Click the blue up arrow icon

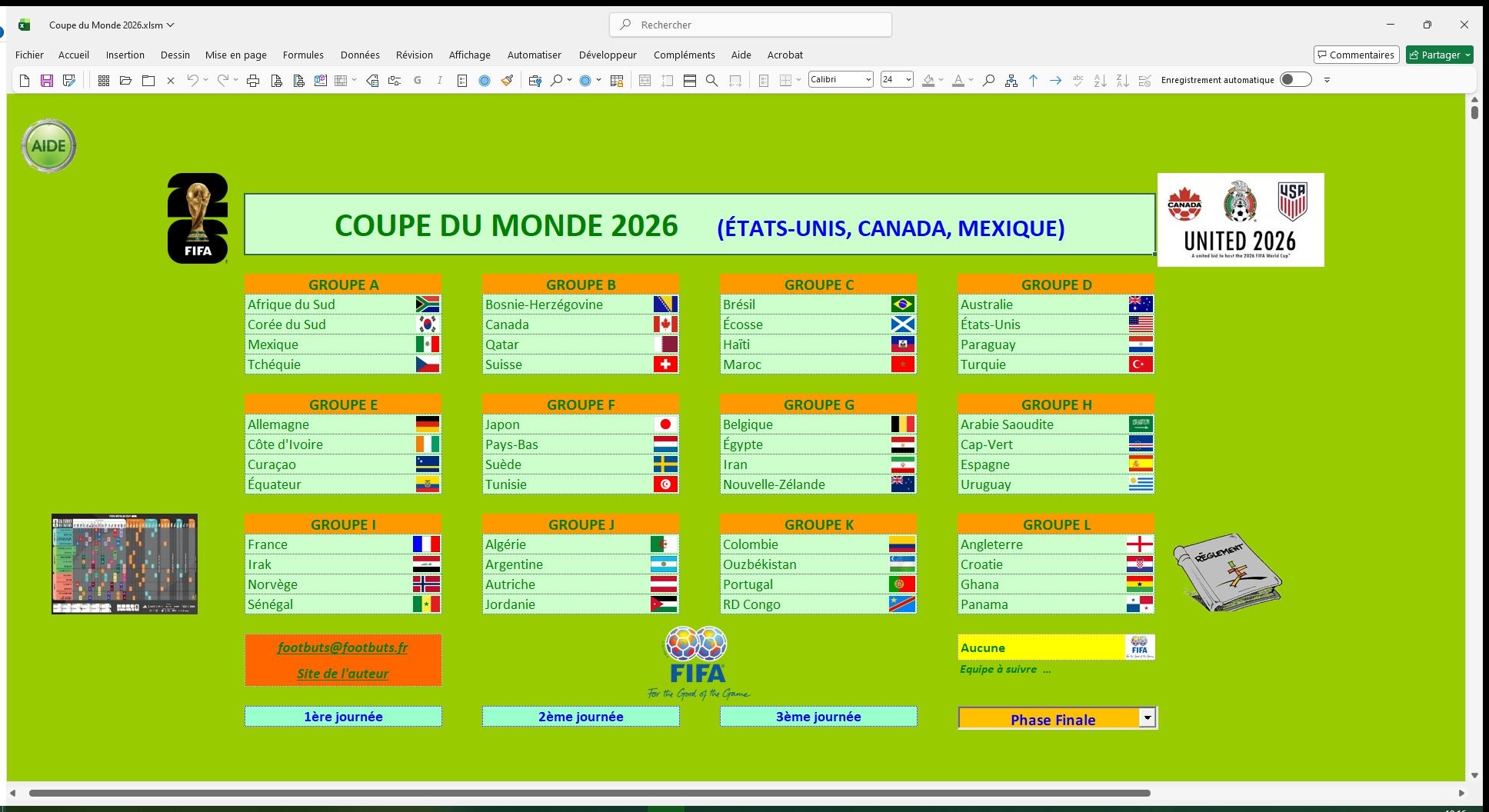(1033, 81)
